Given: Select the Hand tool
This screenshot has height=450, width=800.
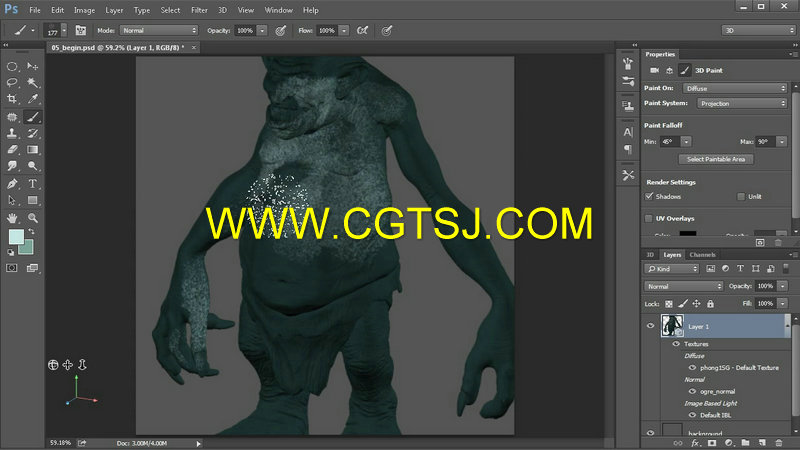Looking at the screenshot, I should pos(12,218).
